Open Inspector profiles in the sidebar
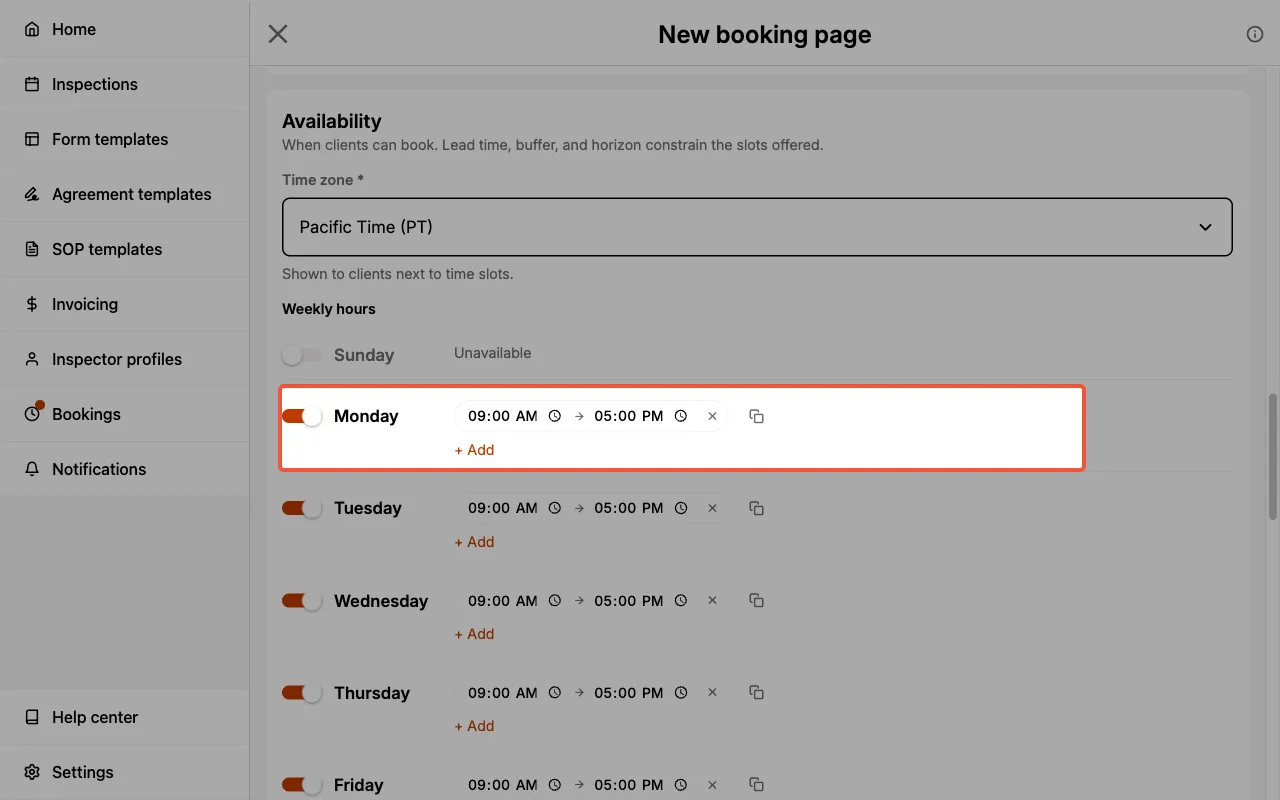This screenshot has width=1280, height=800. [x=124, y=359]
